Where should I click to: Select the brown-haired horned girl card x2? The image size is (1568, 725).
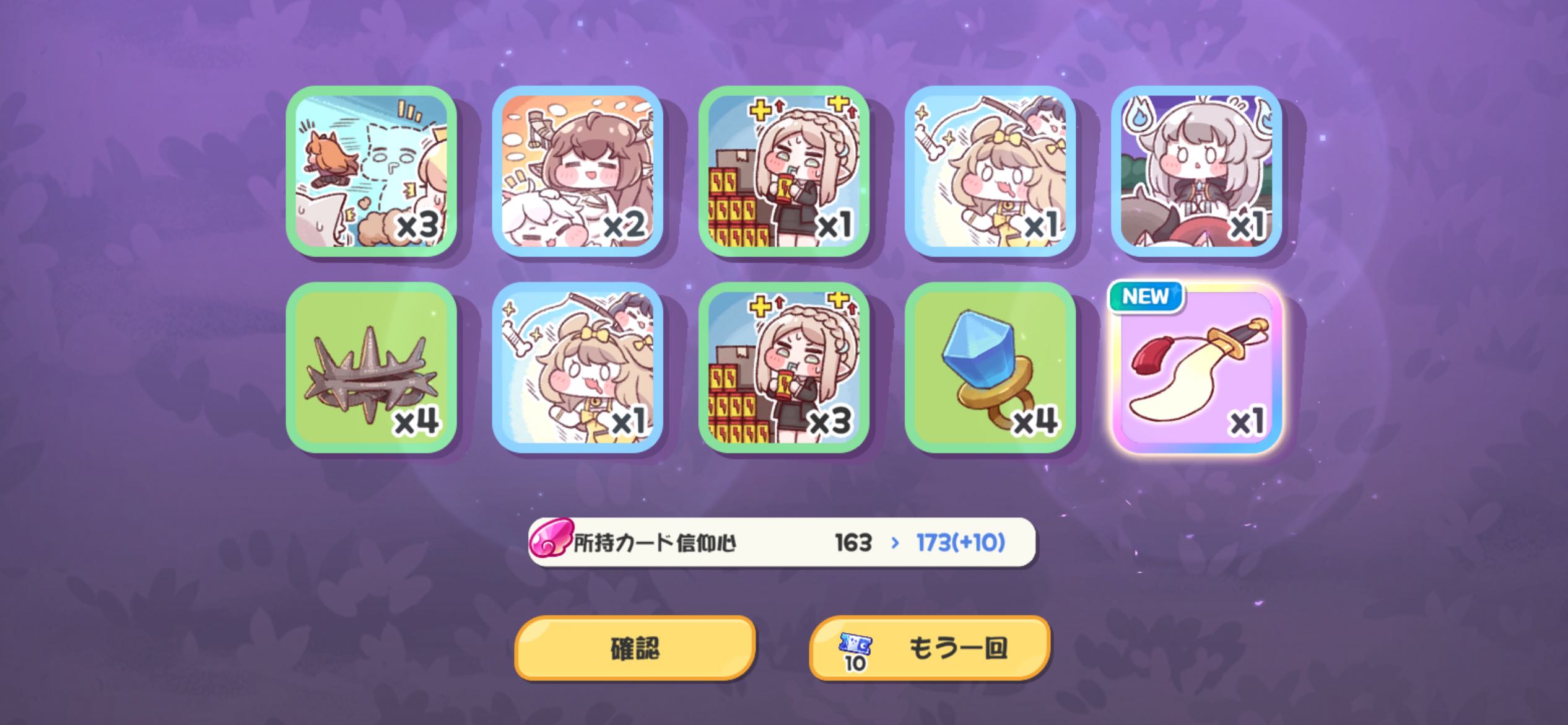click(x=577, y=171)
